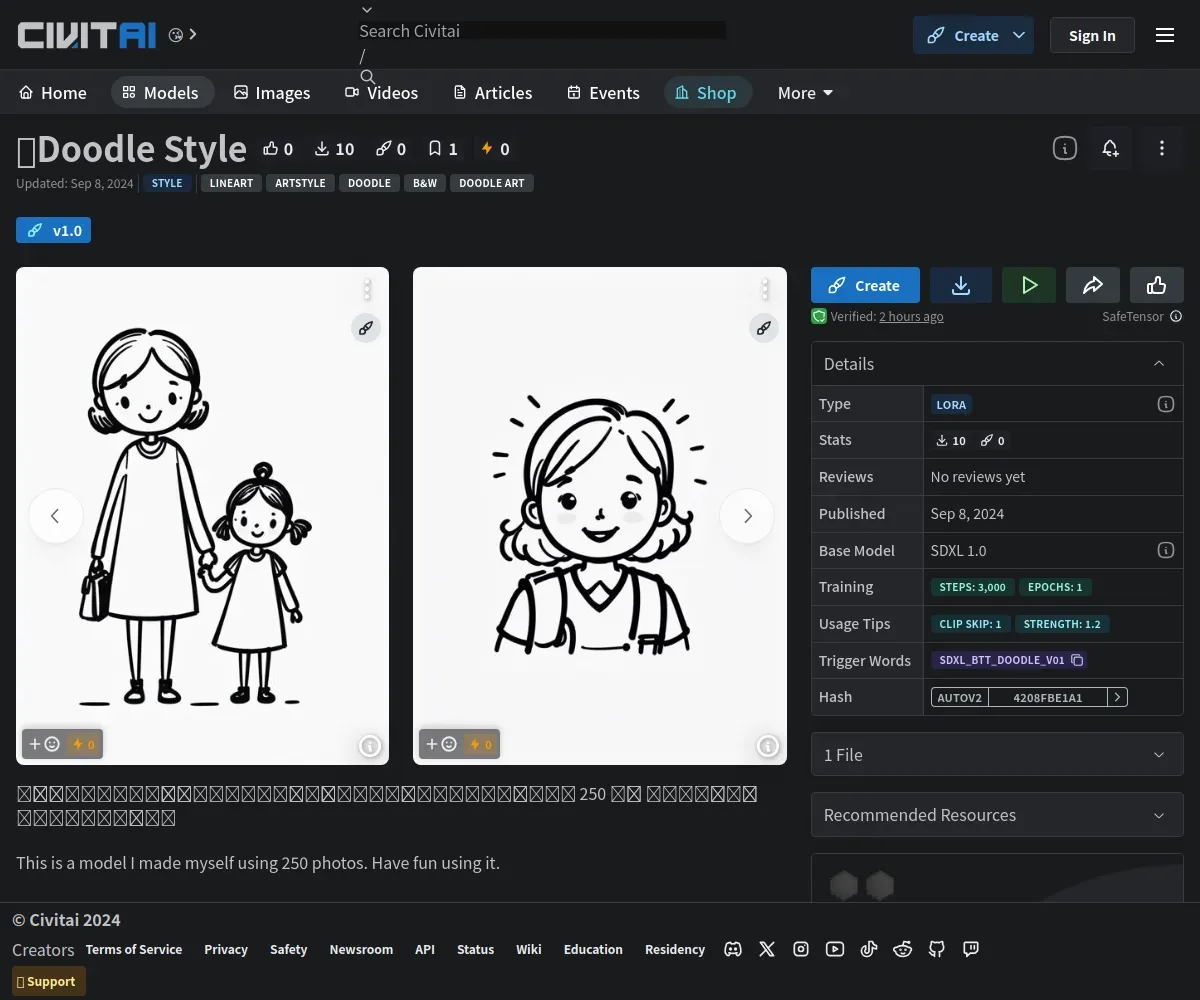This screenshot has width=1200, height=1000.
Task: Open the Models tab
Action: point(162,92)
